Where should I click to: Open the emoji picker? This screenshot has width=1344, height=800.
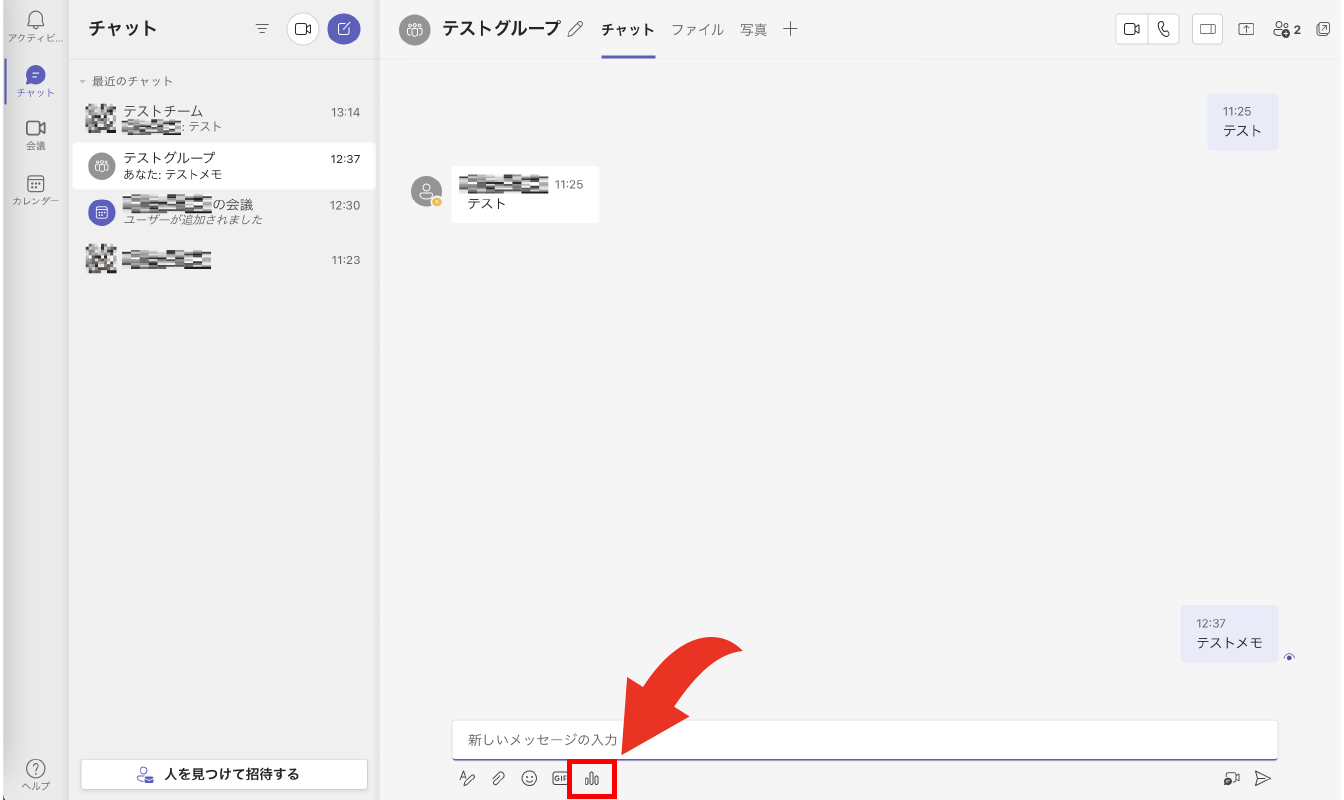point(529,778)
